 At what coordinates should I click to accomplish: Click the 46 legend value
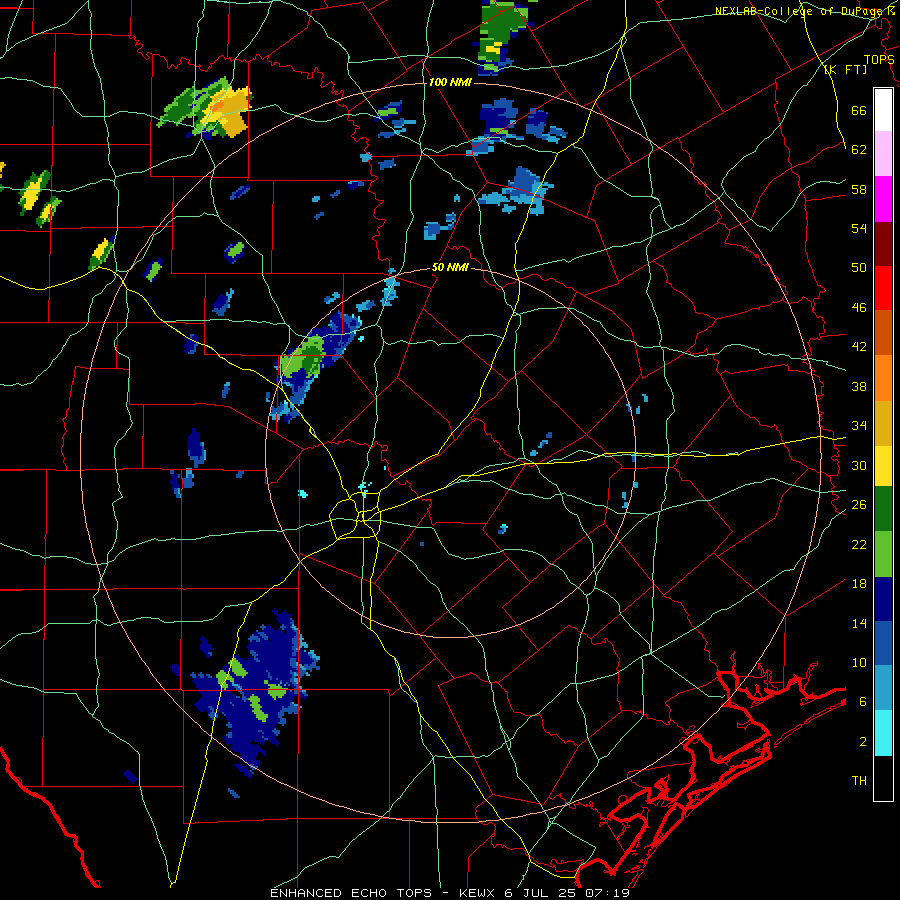[x=859, y=307]
